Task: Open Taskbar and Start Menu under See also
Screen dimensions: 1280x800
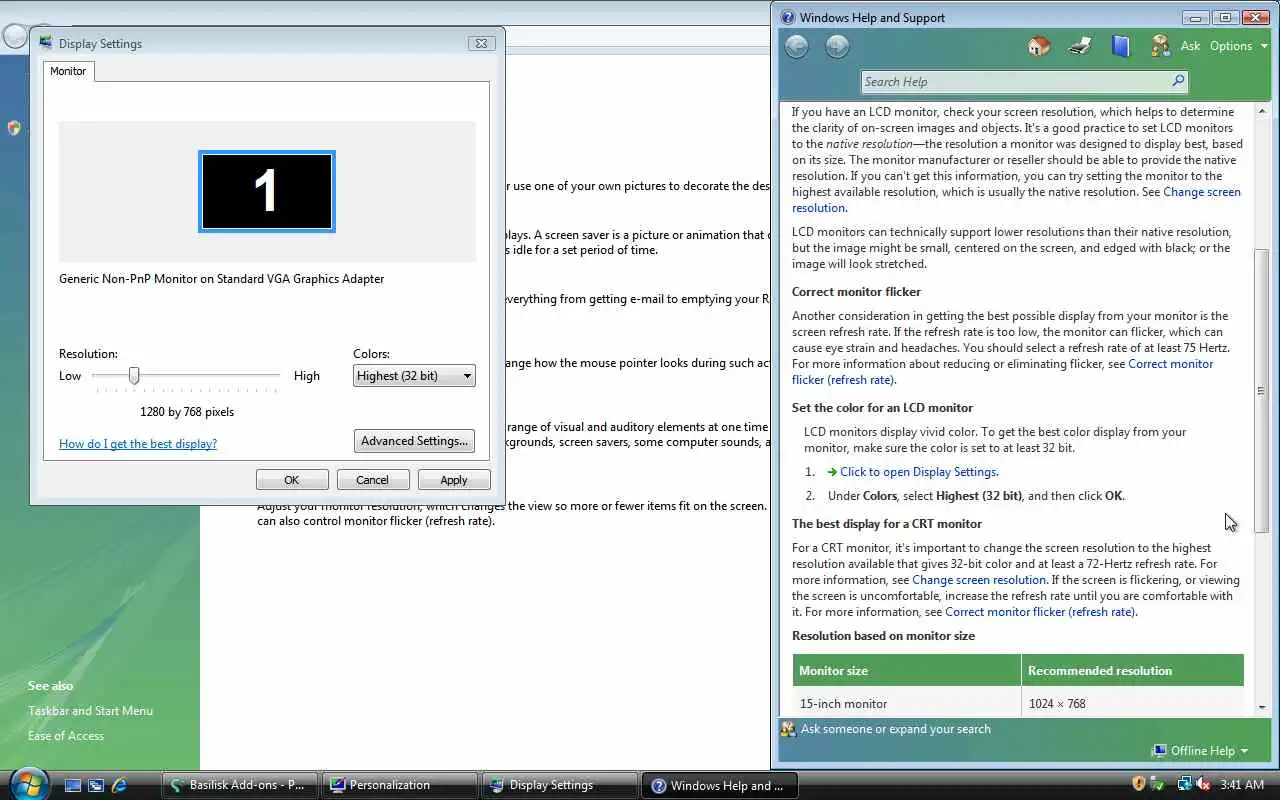Action: pyautogui.click(x=90, y=711)
